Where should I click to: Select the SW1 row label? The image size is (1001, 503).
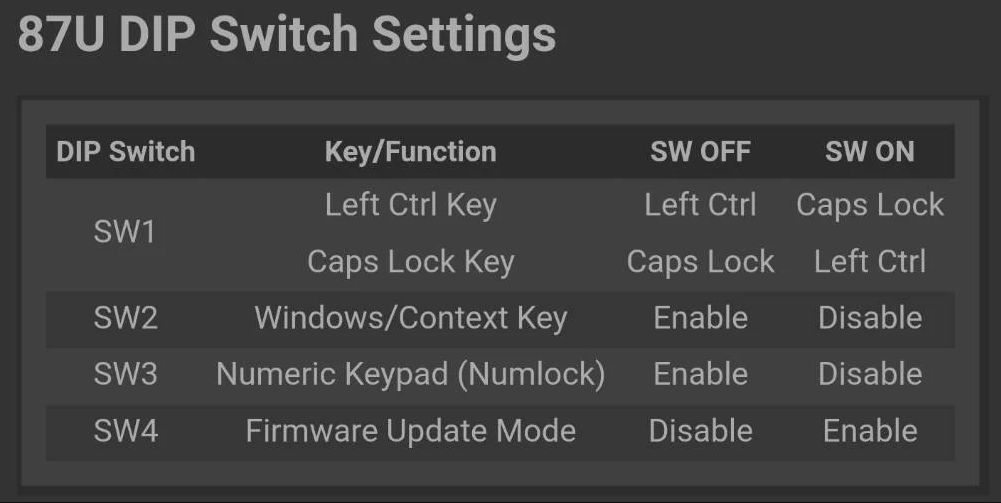(x=125, y=232)
